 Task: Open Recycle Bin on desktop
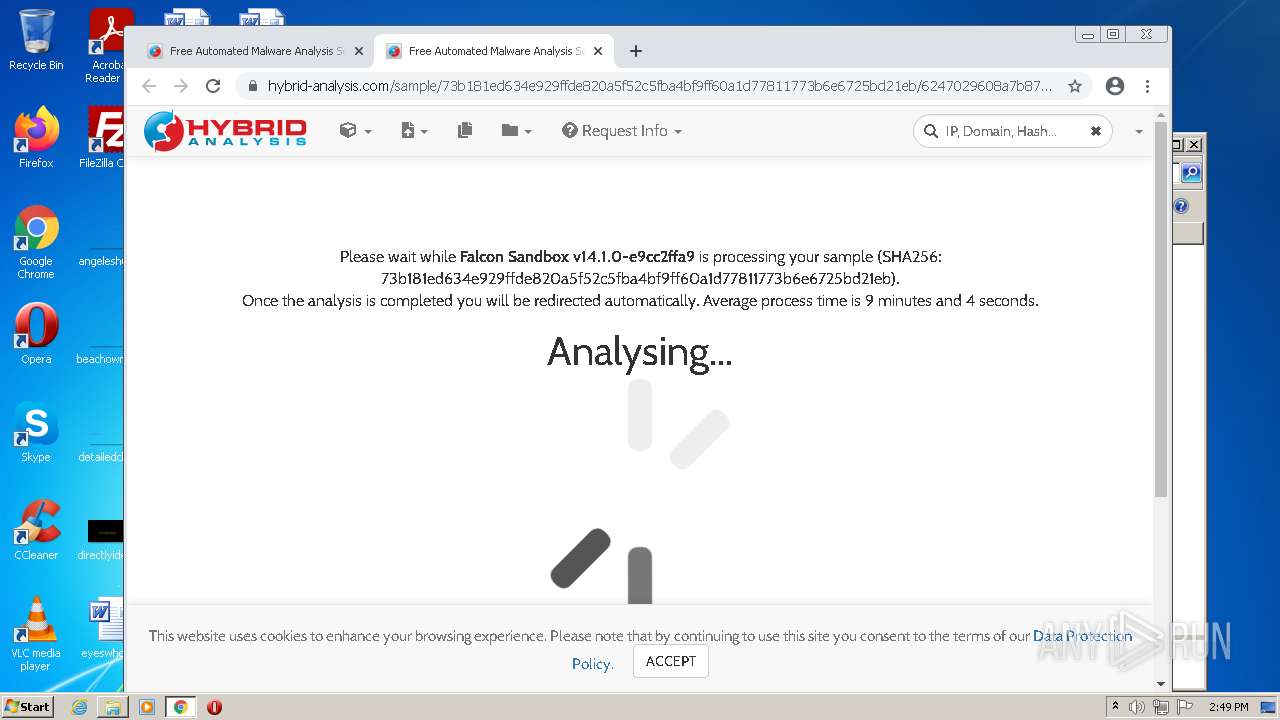36,40
